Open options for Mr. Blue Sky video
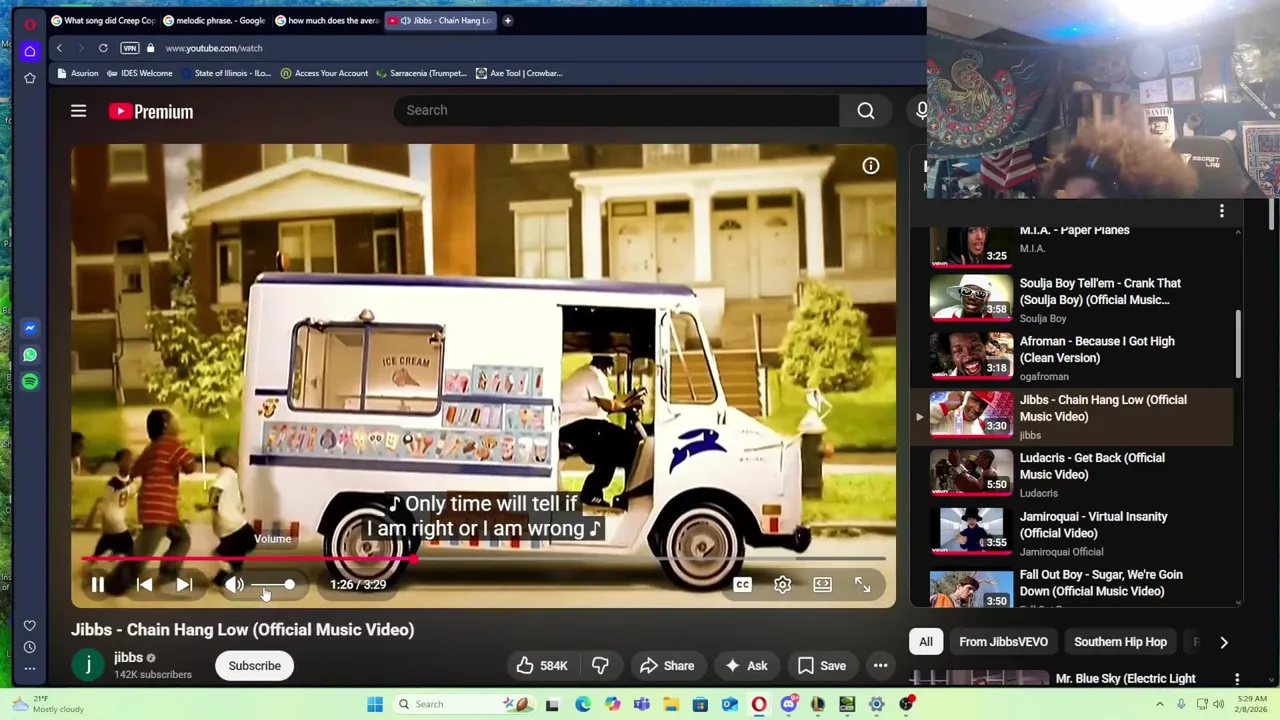1280x720 pixels. click(x=1237, y=679)
